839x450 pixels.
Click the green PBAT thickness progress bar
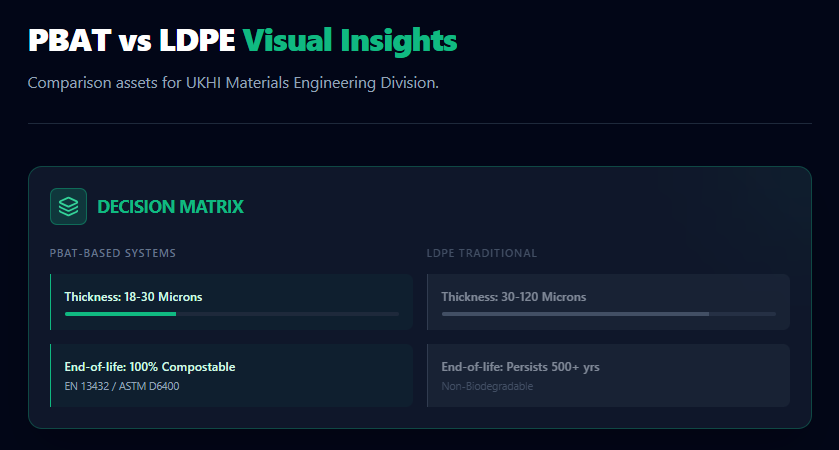coord(120,314)
